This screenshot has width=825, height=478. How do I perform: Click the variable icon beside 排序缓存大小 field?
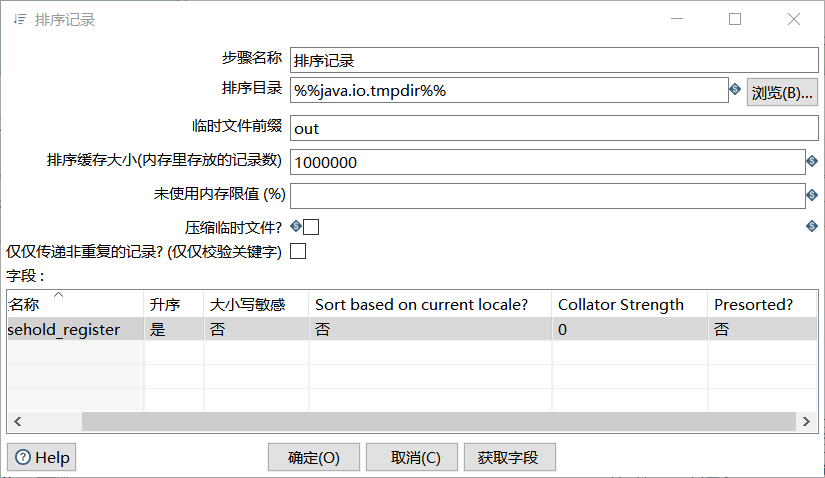[812, 161]
